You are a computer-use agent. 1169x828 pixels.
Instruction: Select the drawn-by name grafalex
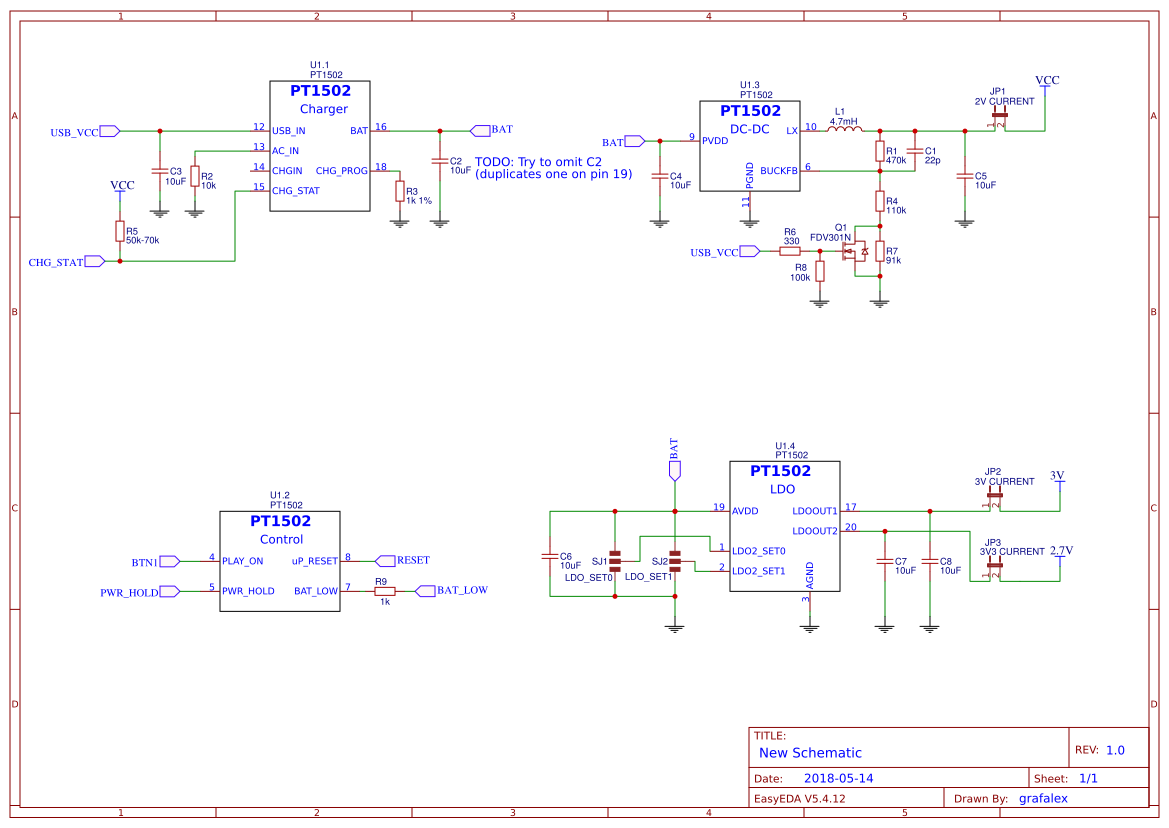[1043, 798]
